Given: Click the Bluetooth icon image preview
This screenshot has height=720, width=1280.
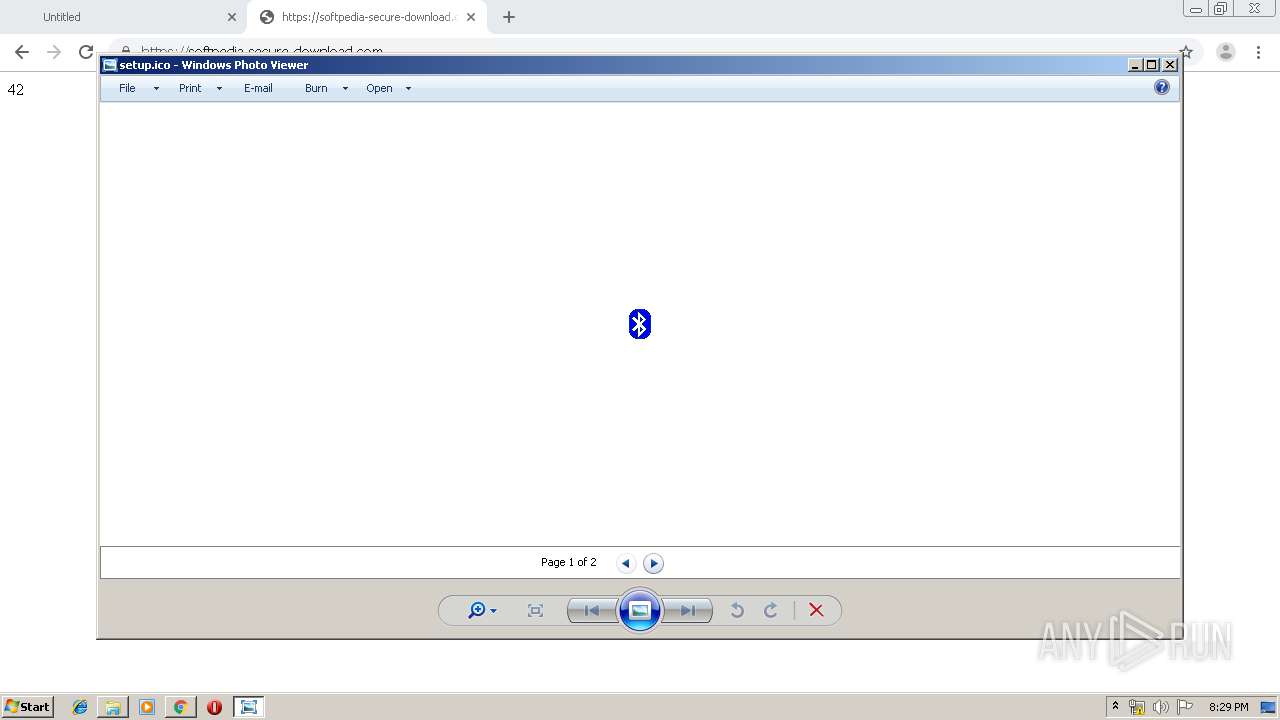Looking at the screenshot, I should pos(640,324).
